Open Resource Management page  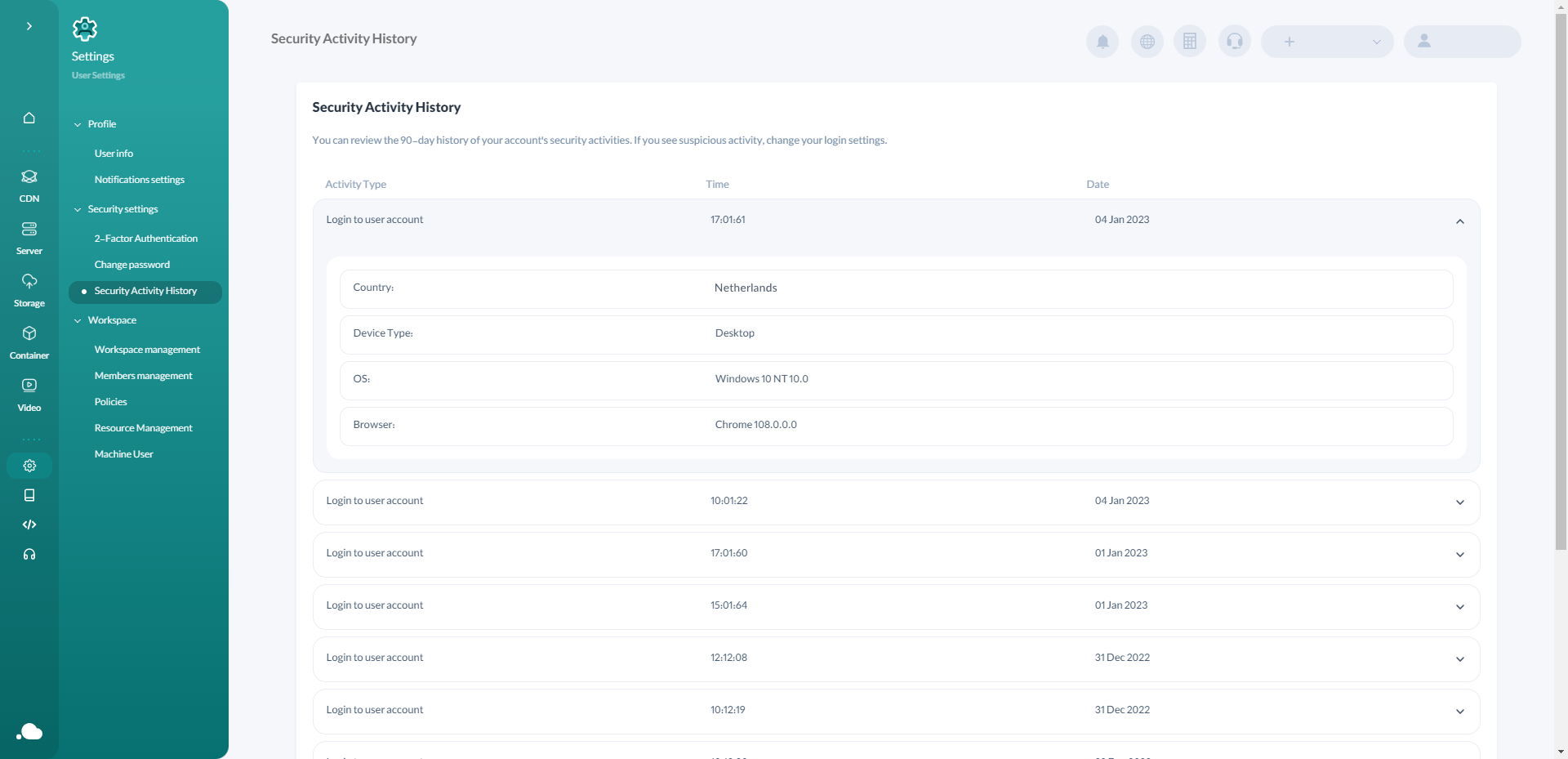click(144, 428)
